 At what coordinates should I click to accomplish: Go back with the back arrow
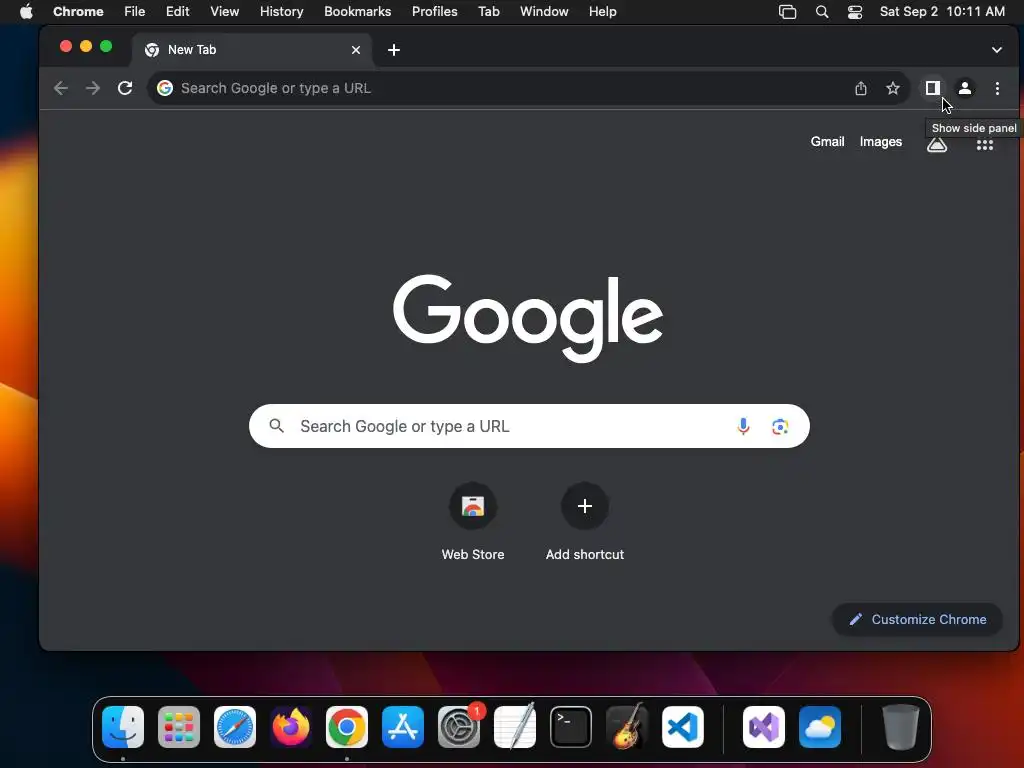point(61,88)
